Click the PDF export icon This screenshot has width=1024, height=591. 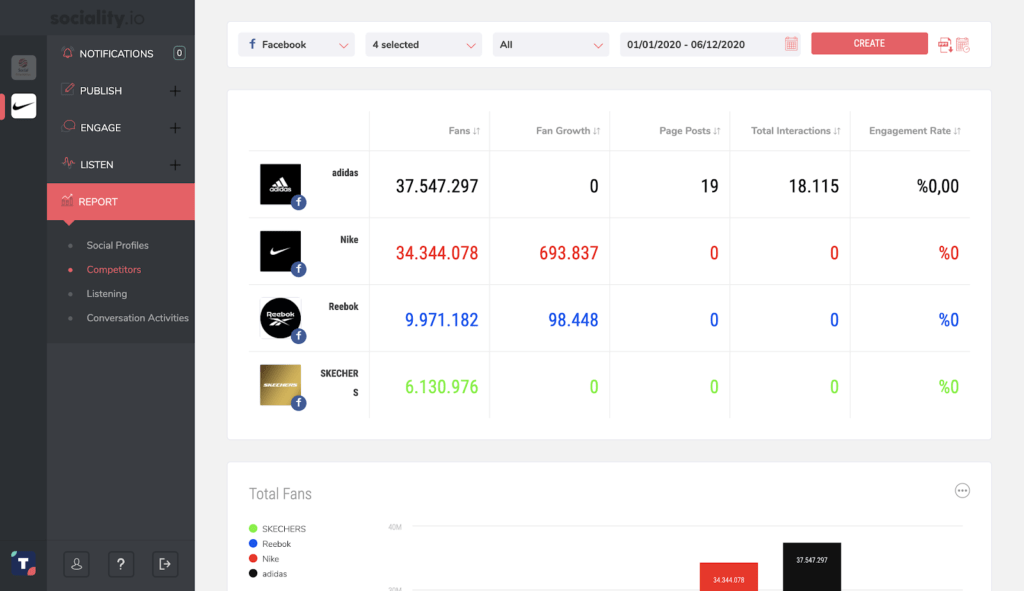[x=945, y=44]
